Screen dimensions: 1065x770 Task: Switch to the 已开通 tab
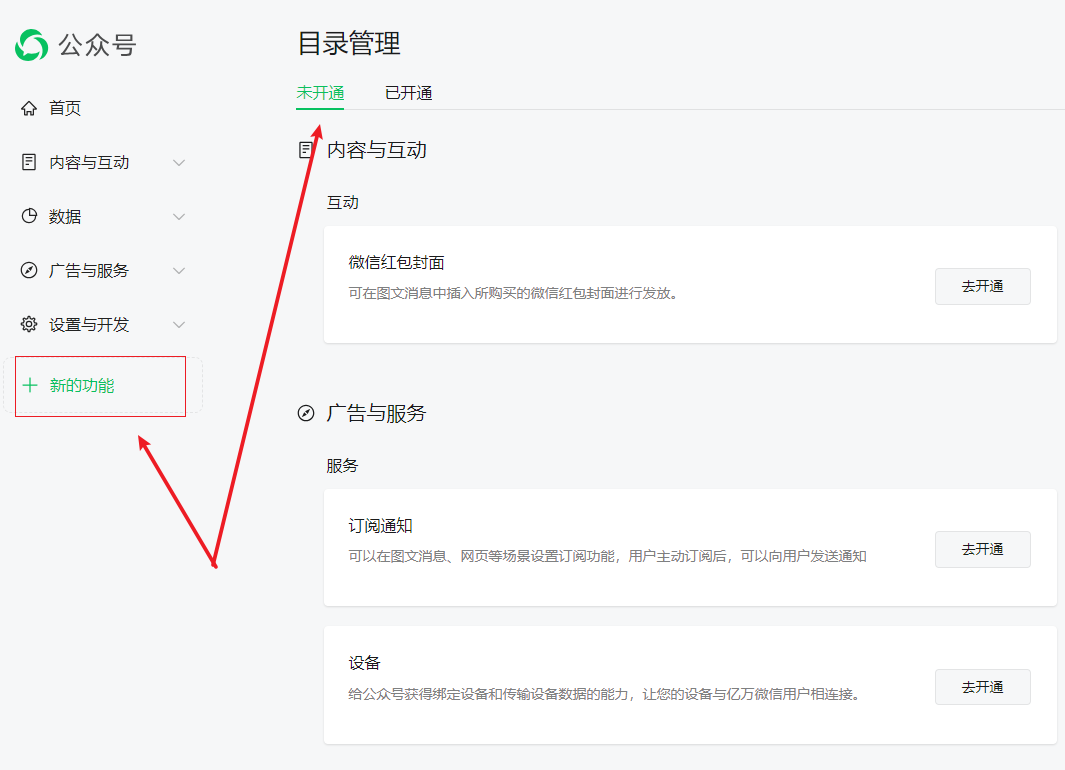coord(408,93)
